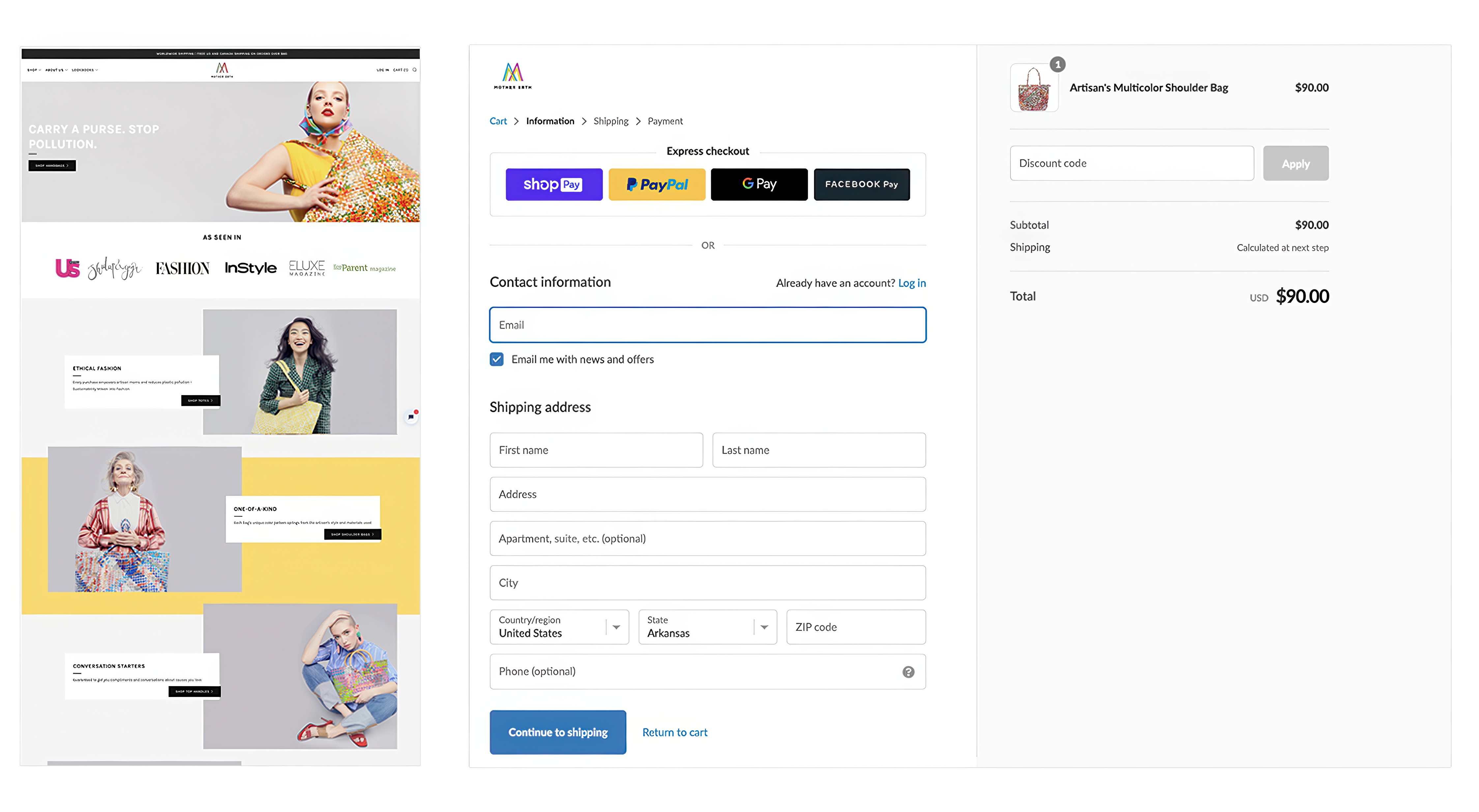Go to the Cart breadcrumb step
The image size is (1479, 812).
pos(498,121)
